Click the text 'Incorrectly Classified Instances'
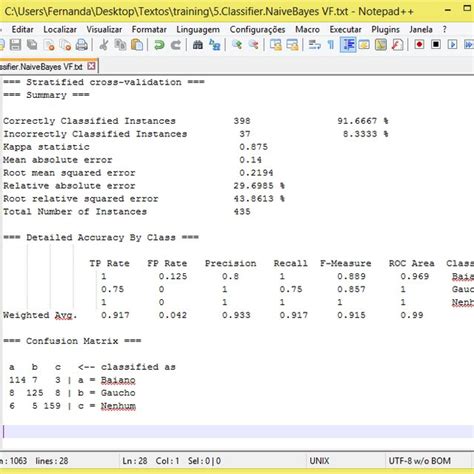Image resolution: width=474 pixels, height=474 pixels. (95, 134)
